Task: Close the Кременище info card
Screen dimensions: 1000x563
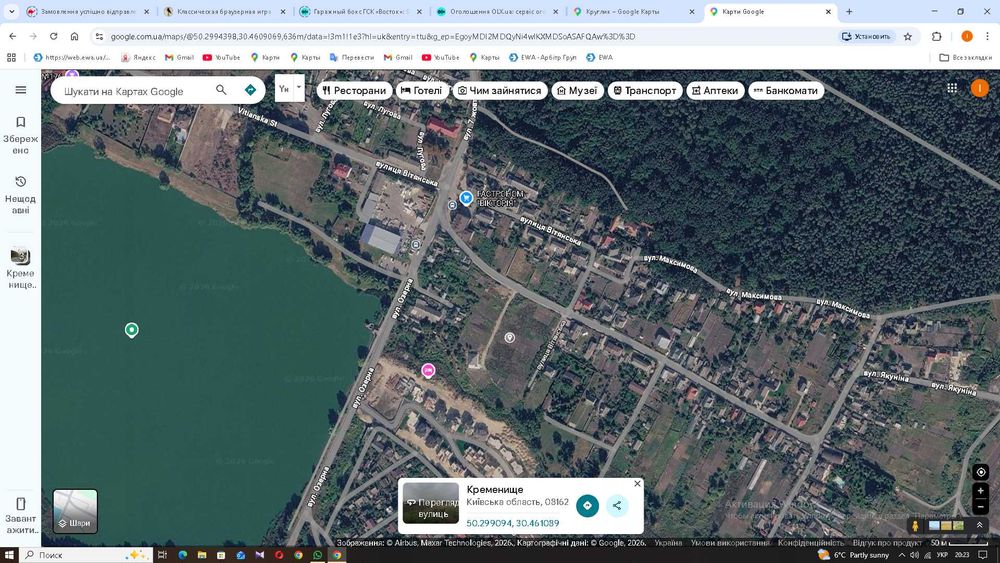Action: pos(637,484)
